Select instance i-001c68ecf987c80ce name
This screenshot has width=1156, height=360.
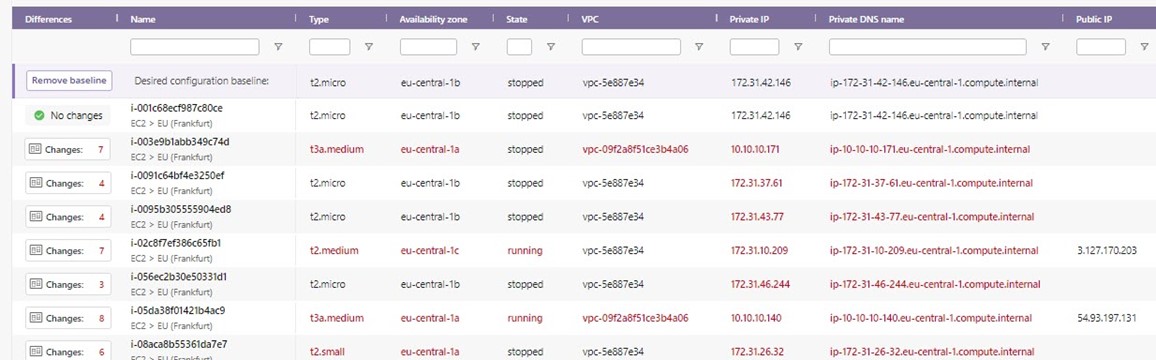(176, 108)
